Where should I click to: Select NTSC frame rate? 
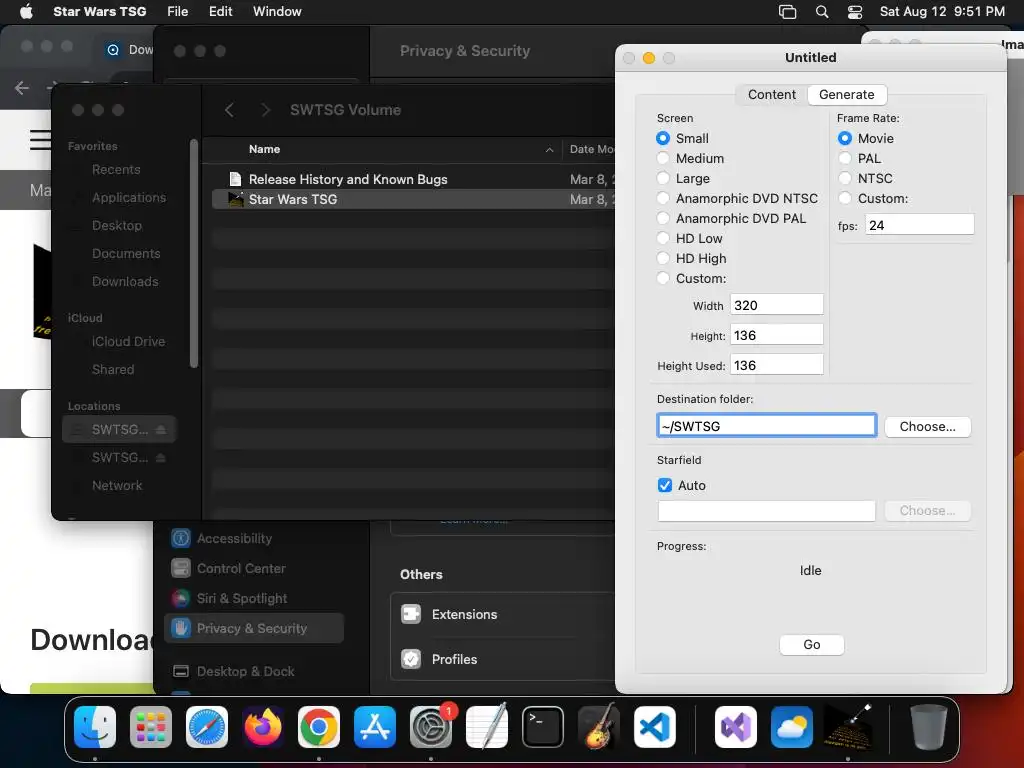(x=845, y=178)
